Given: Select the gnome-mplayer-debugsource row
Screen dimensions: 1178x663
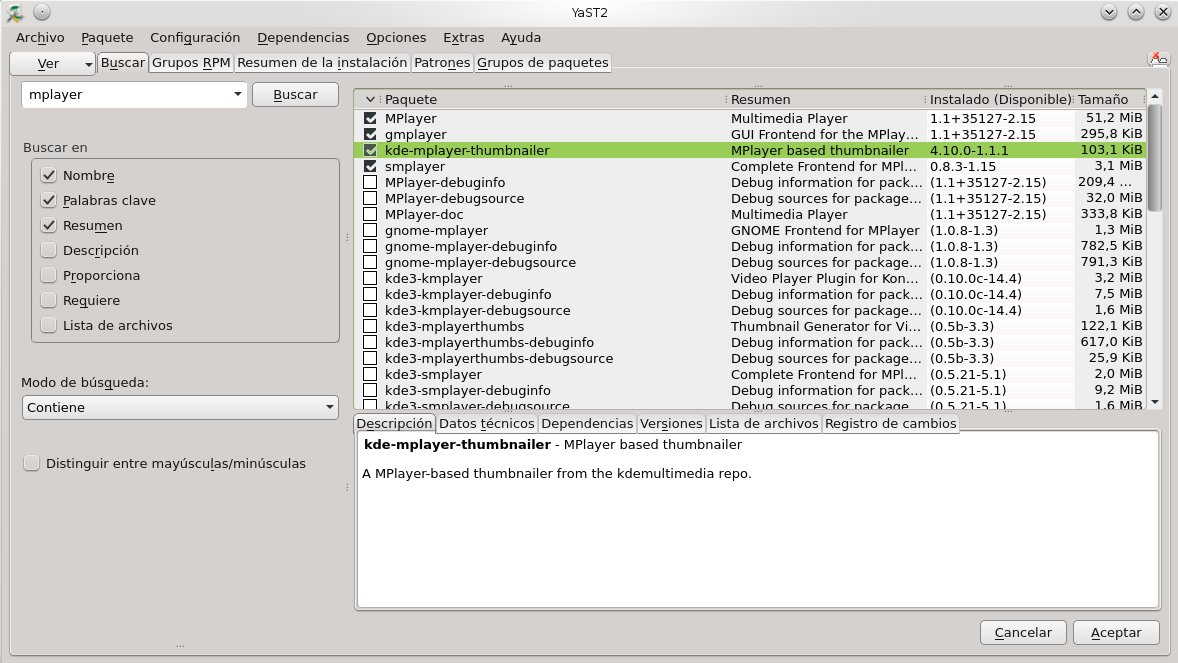Looking at the screenshot, I should [750, 262].
